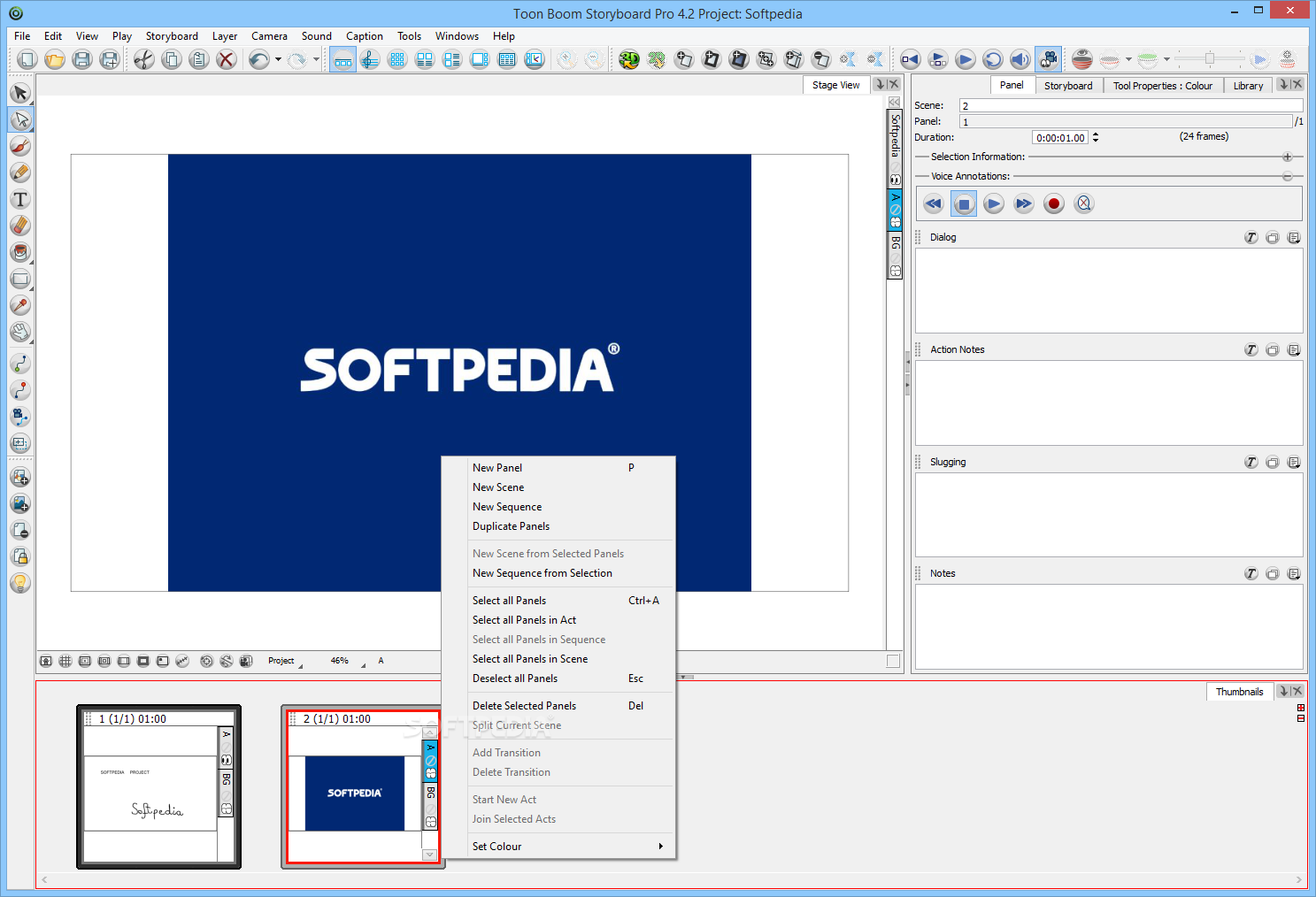Viewport: 1316px width, 897px height.
Task: Toggle the light bulb (light table) icon
Action: point(20,583)
